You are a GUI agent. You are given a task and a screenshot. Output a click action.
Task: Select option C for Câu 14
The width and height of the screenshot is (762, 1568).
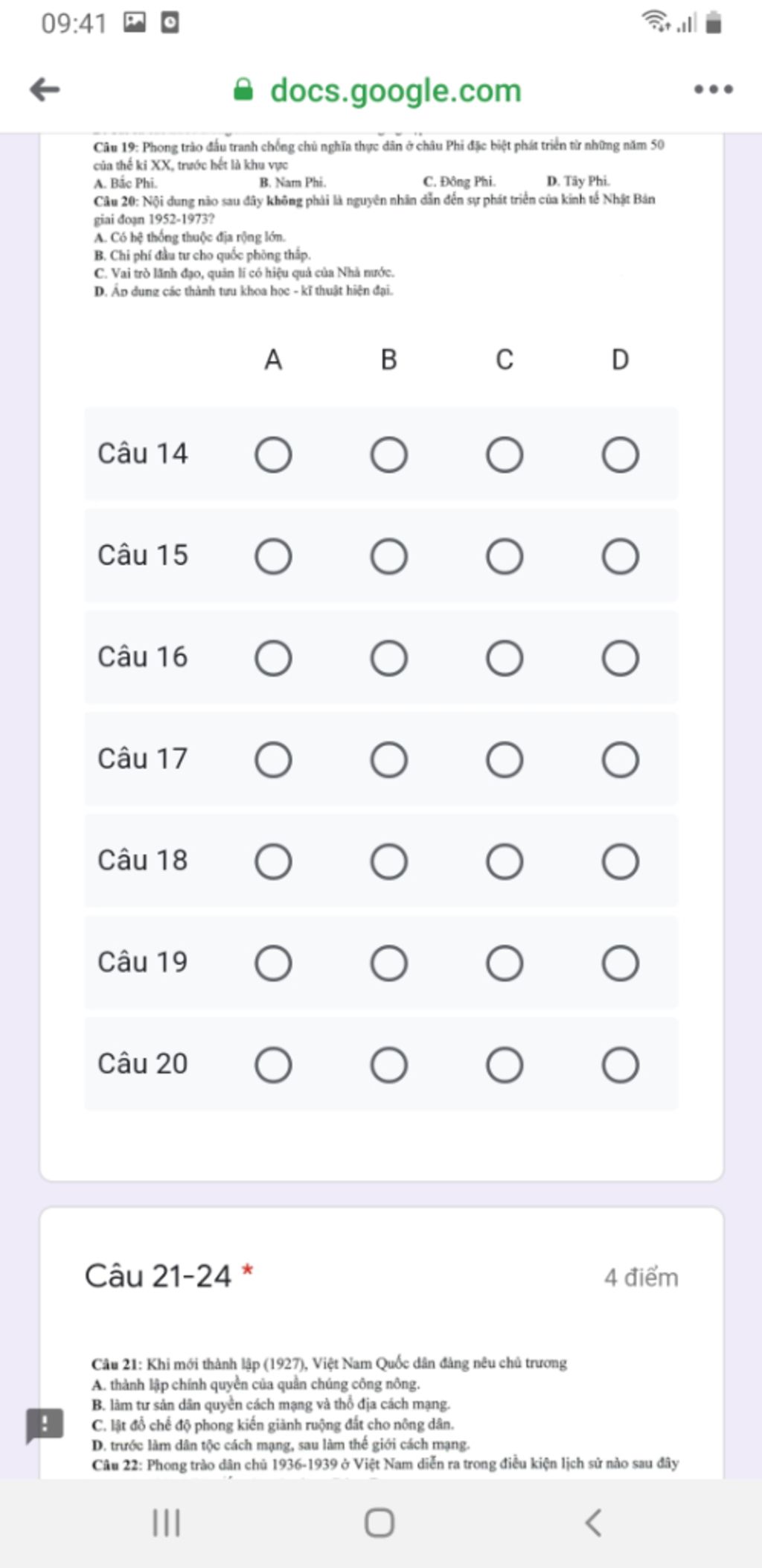[x=505, y=455]
